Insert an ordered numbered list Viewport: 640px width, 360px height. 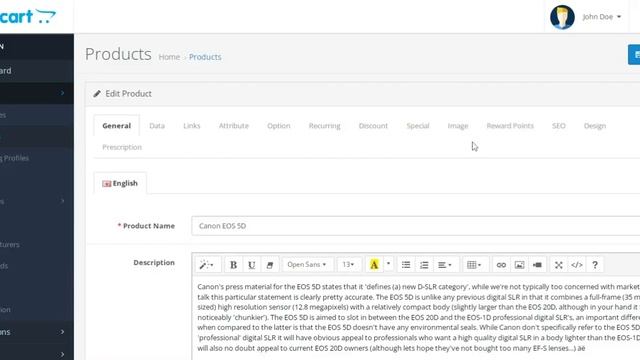424,265
